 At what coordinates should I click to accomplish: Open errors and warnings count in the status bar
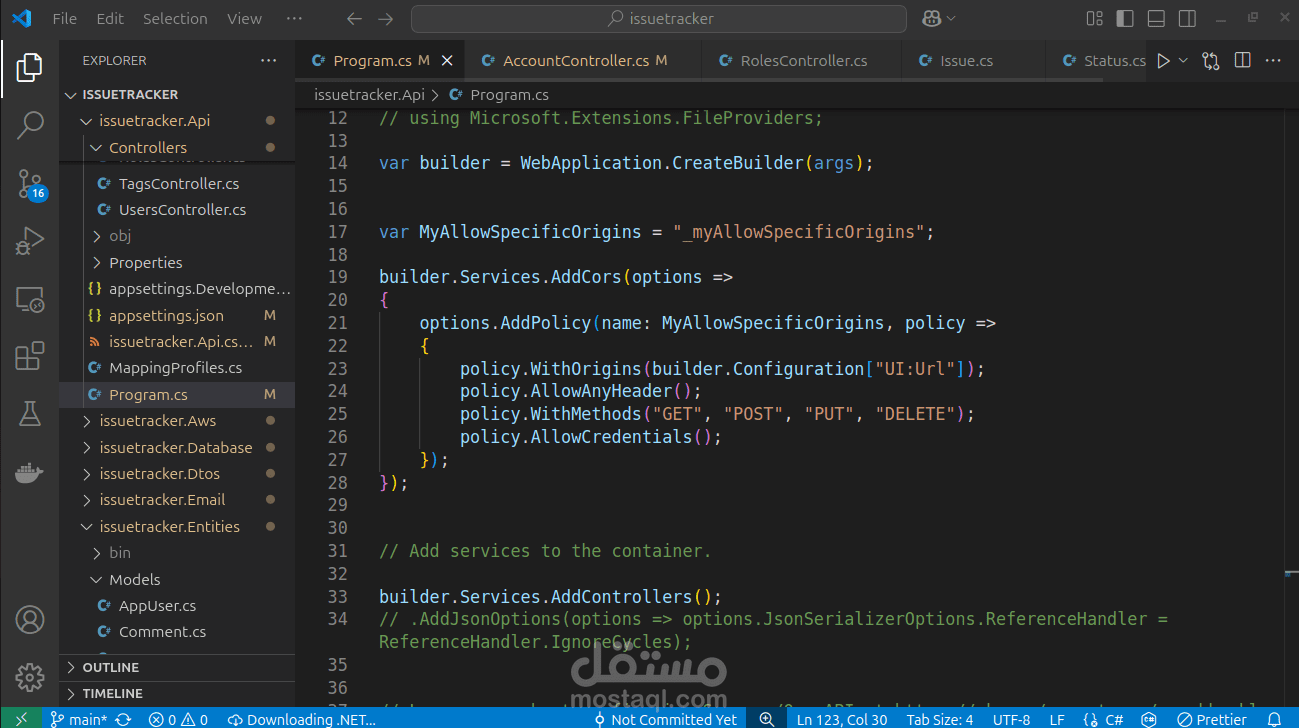(178, 719)
